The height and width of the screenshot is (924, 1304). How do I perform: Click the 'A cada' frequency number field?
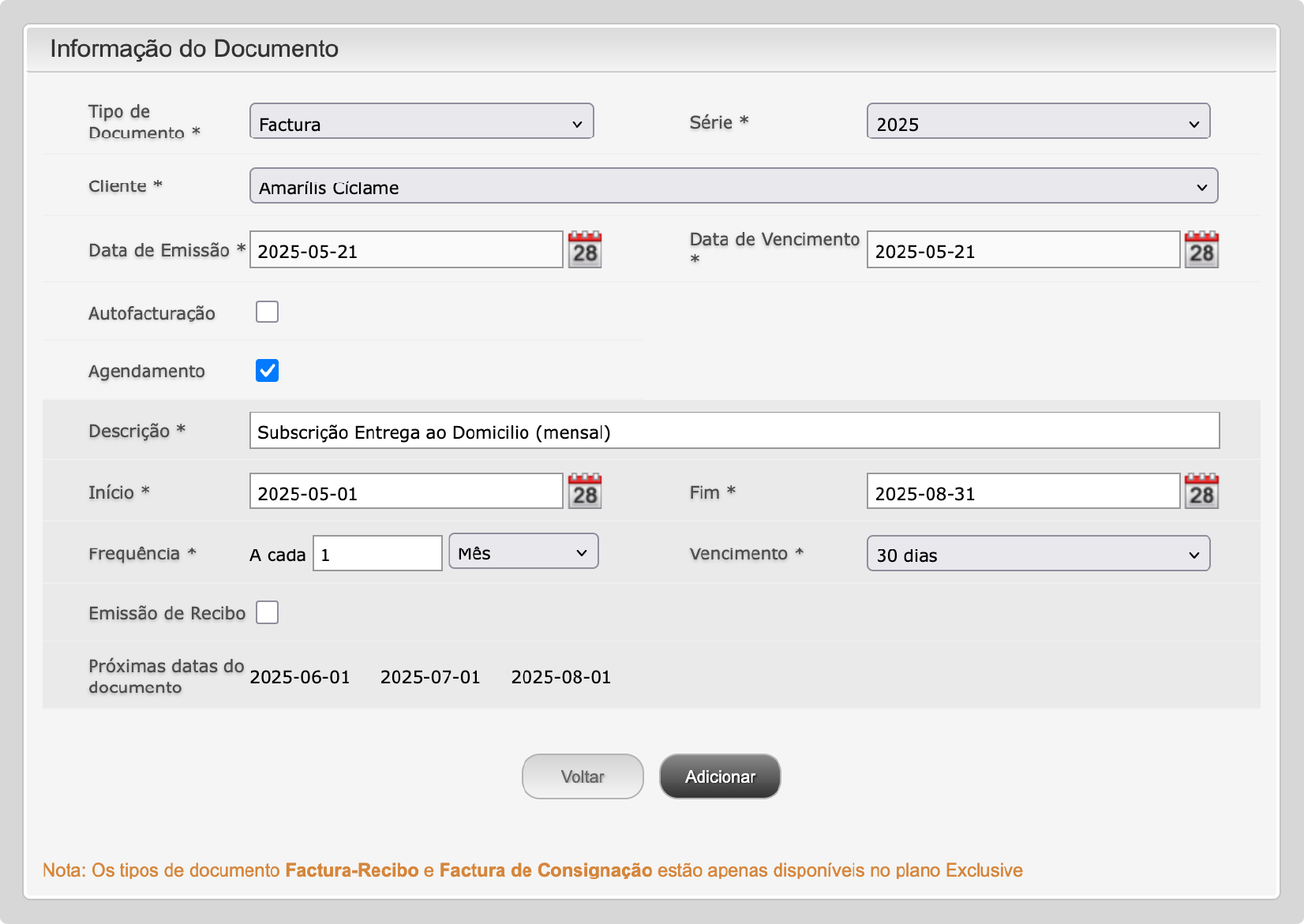click(377, 554)
